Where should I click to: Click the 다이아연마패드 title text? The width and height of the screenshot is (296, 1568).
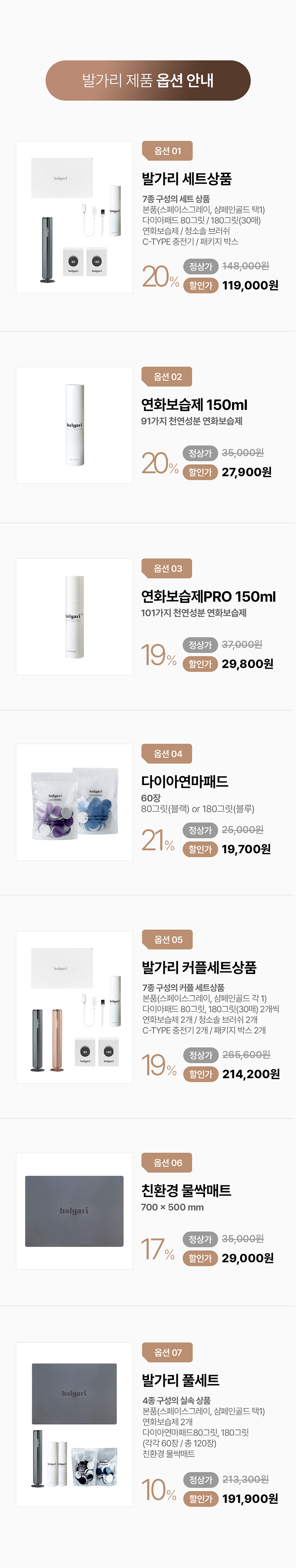pyautogui.click(x=184, y=781)
